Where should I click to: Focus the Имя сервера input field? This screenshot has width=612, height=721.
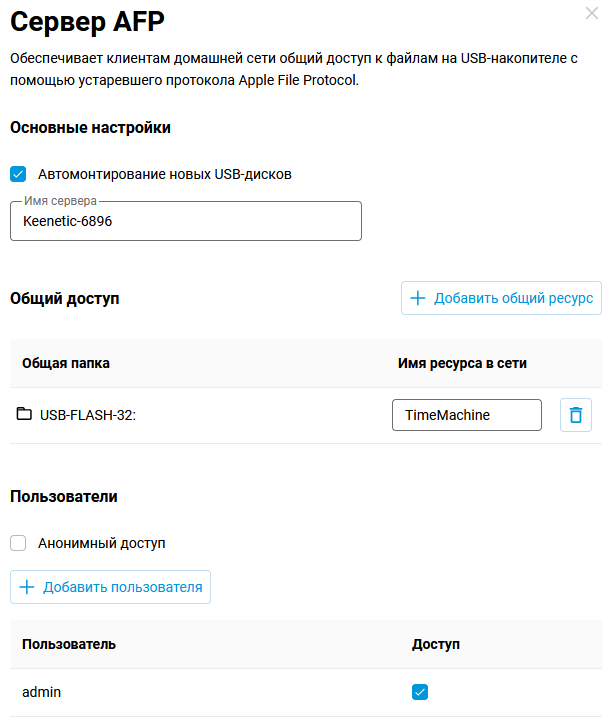(x=186, y=221)
